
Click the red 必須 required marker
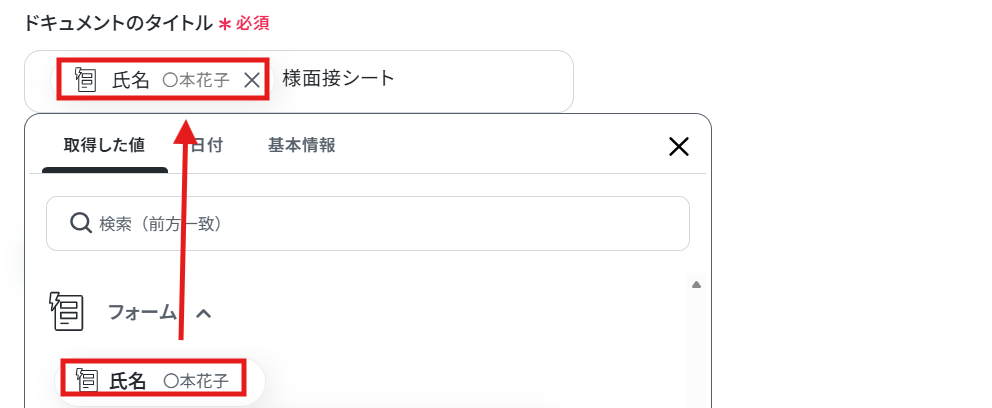[252, 21]
